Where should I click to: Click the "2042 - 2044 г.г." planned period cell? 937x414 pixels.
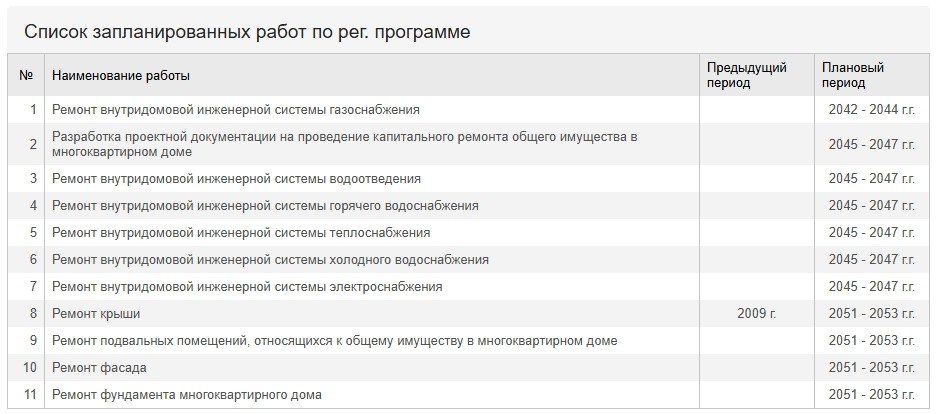[871, 109]
